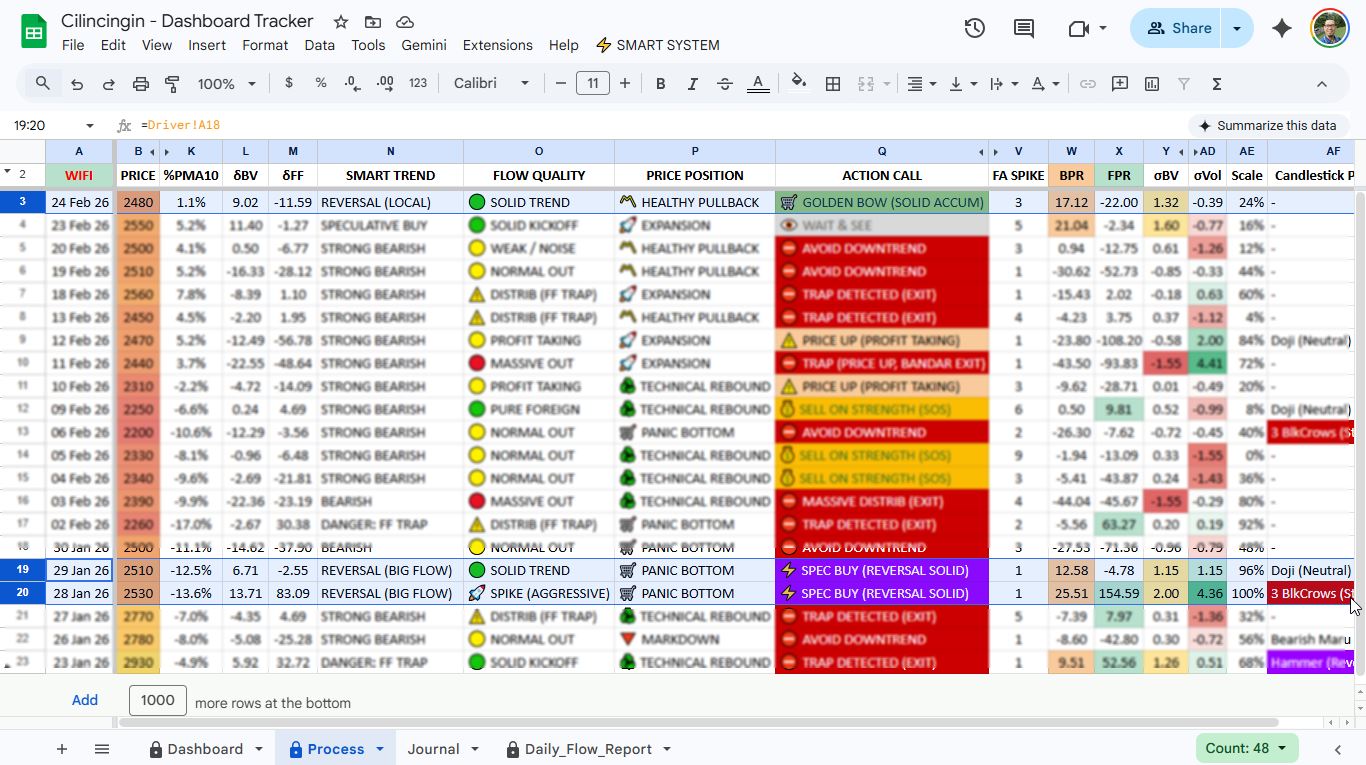Switch to the Journal sheet tab
The width and height of the screenshot is (1366, 765).
pos(433,749)
